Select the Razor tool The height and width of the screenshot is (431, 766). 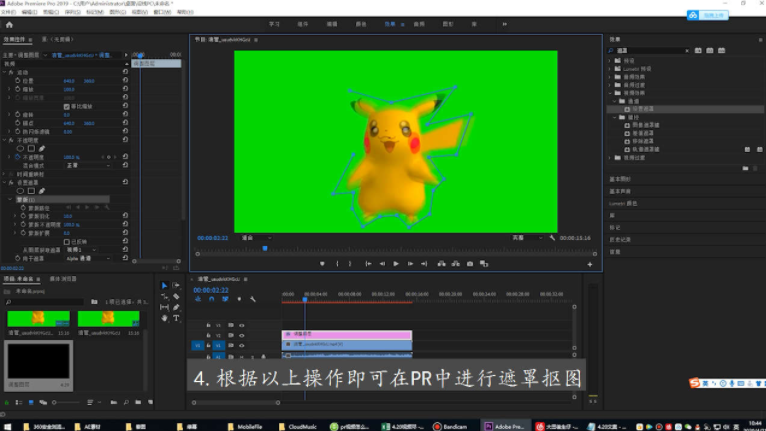coord(176,297)
